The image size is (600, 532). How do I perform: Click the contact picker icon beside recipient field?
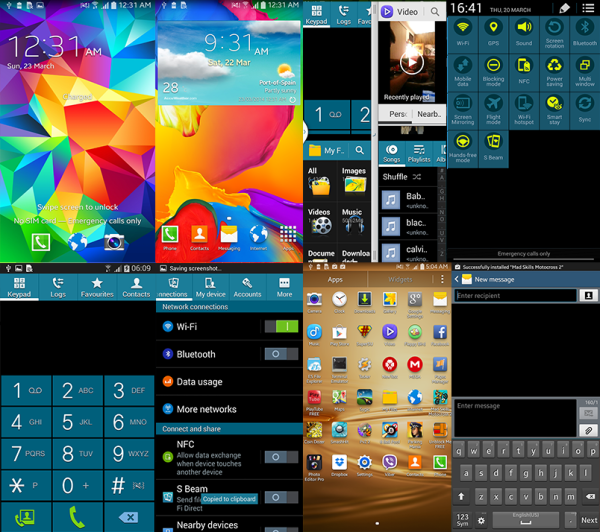click(589, 295)
